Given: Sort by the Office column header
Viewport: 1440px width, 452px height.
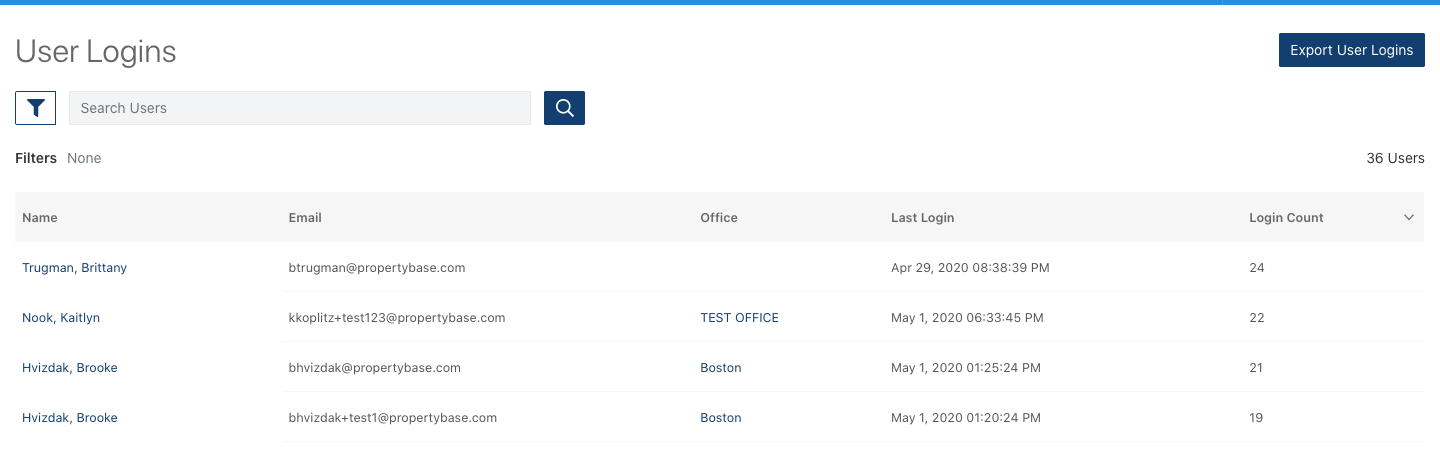Looking at the screenshot, I should coord(719,218).
